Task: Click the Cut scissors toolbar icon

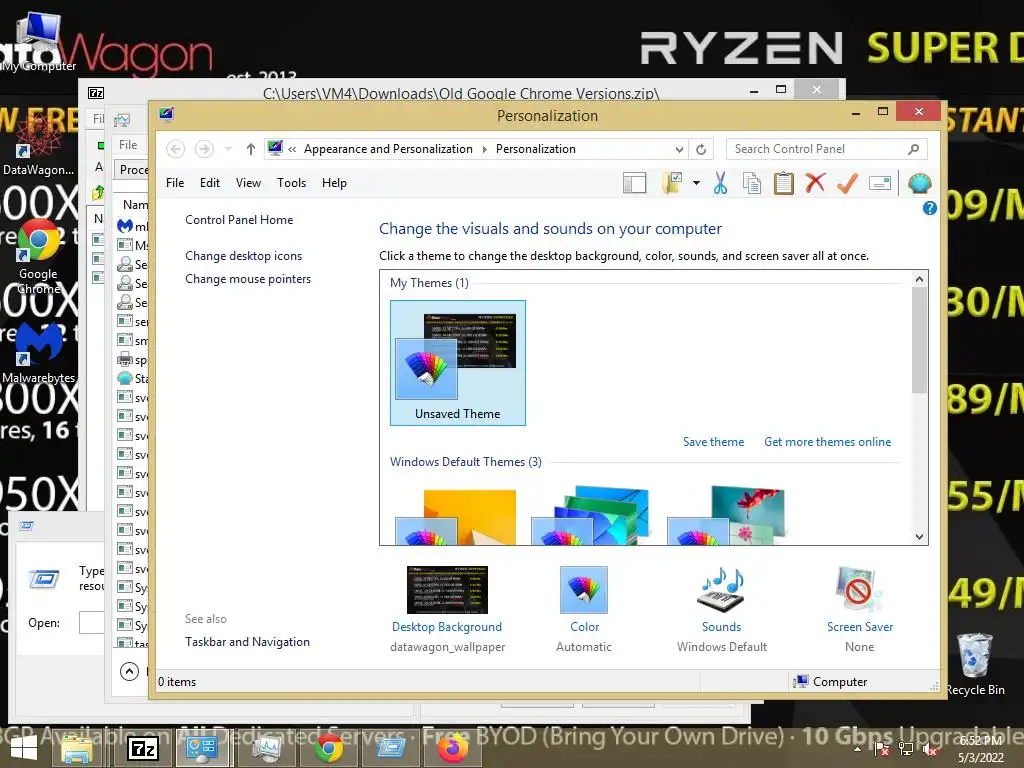Action: 720,184
